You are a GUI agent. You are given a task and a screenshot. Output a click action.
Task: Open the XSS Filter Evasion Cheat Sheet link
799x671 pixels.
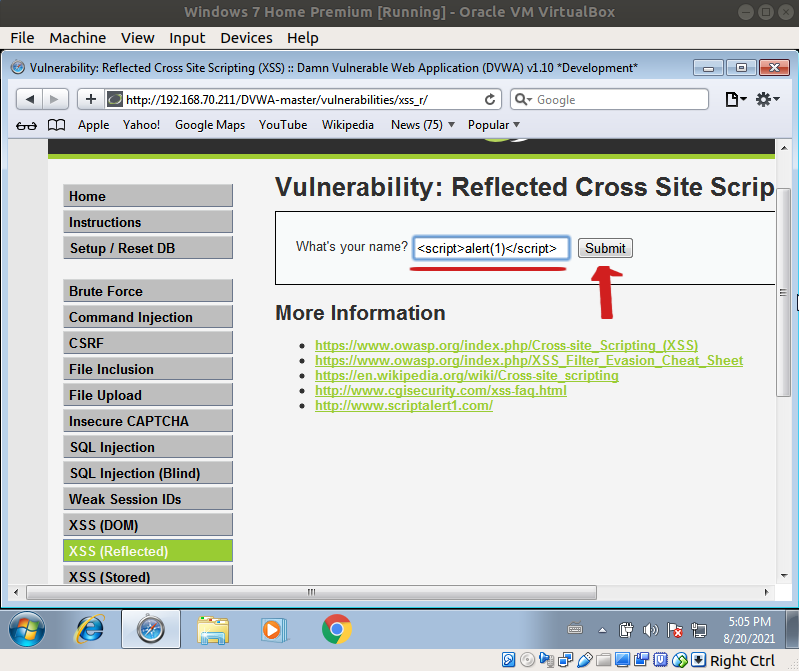[529, 361]
